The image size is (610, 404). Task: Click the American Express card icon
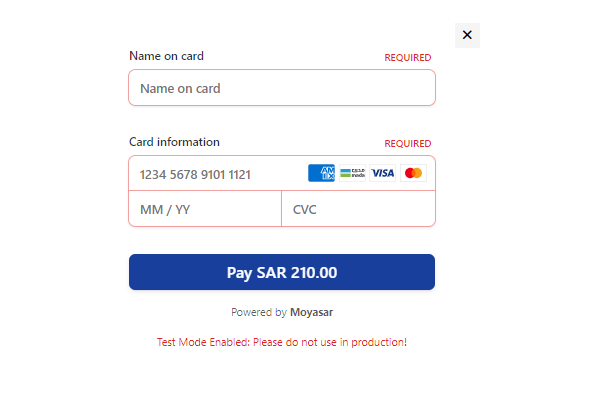(x=321, y=173)
